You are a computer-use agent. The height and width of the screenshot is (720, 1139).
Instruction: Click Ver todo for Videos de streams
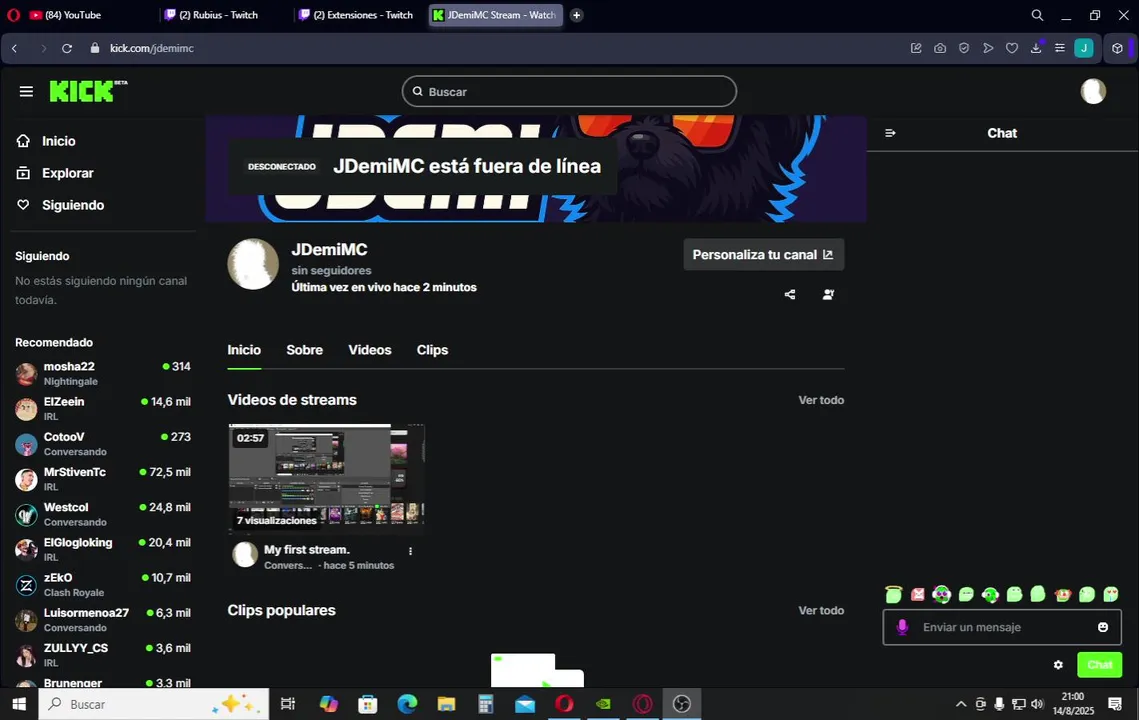click(x=821, y=400)
